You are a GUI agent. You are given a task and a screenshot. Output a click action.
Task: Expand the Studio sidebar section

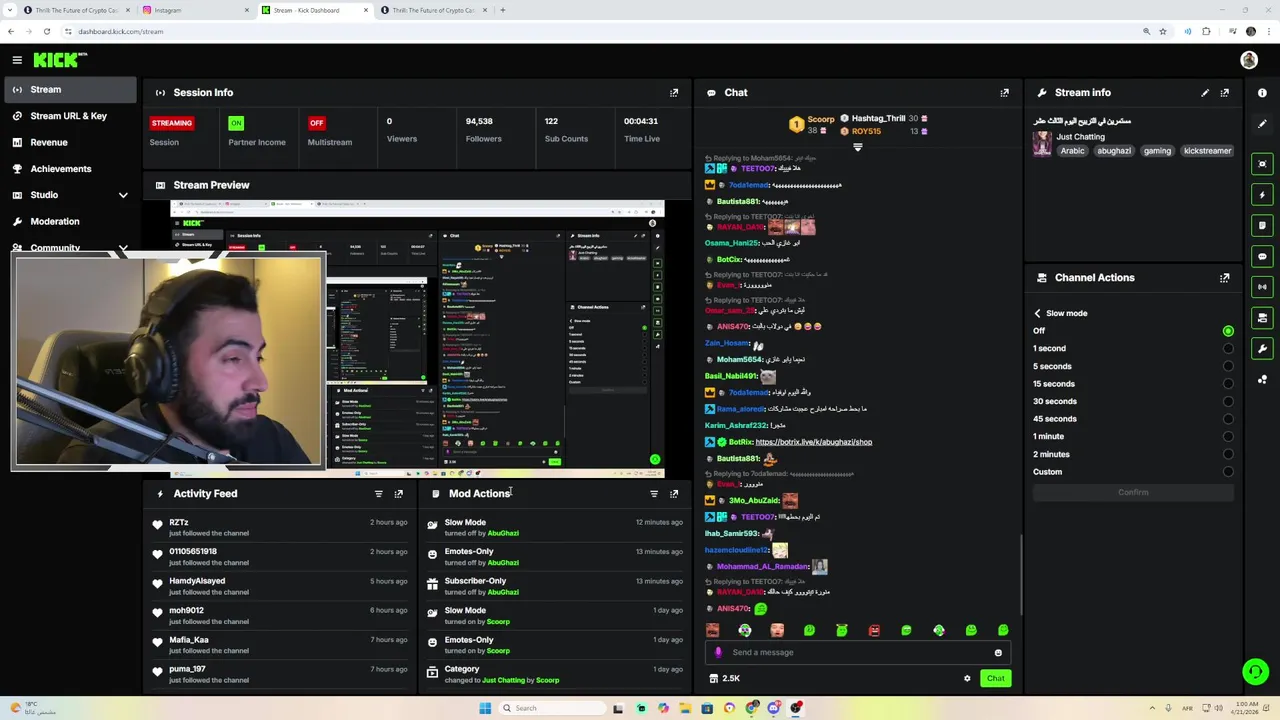(123, 195)
